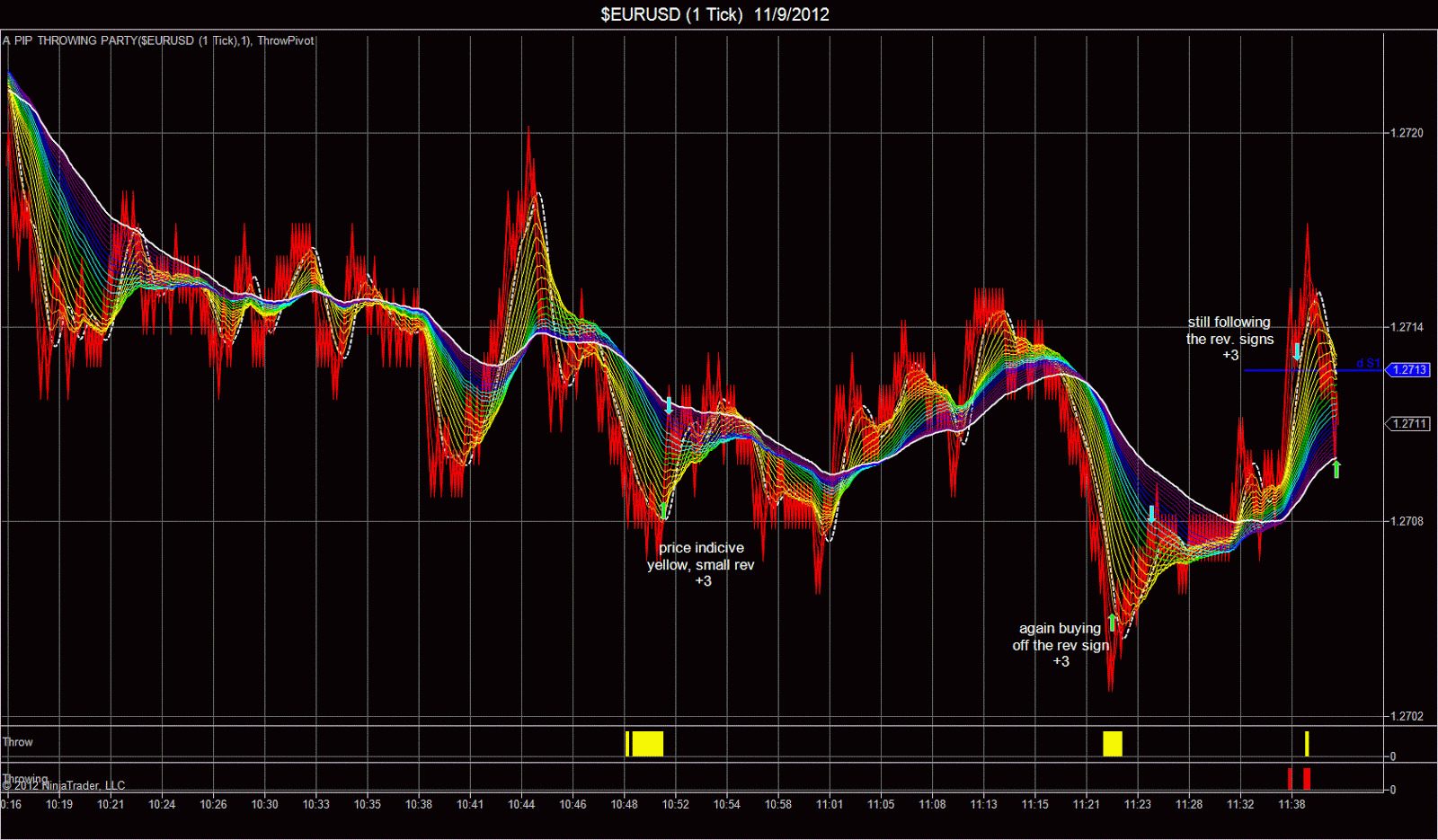Click the 10:41 time axis label
The width and height of the screenshot is (1438, 840).
tap(470, 804)
